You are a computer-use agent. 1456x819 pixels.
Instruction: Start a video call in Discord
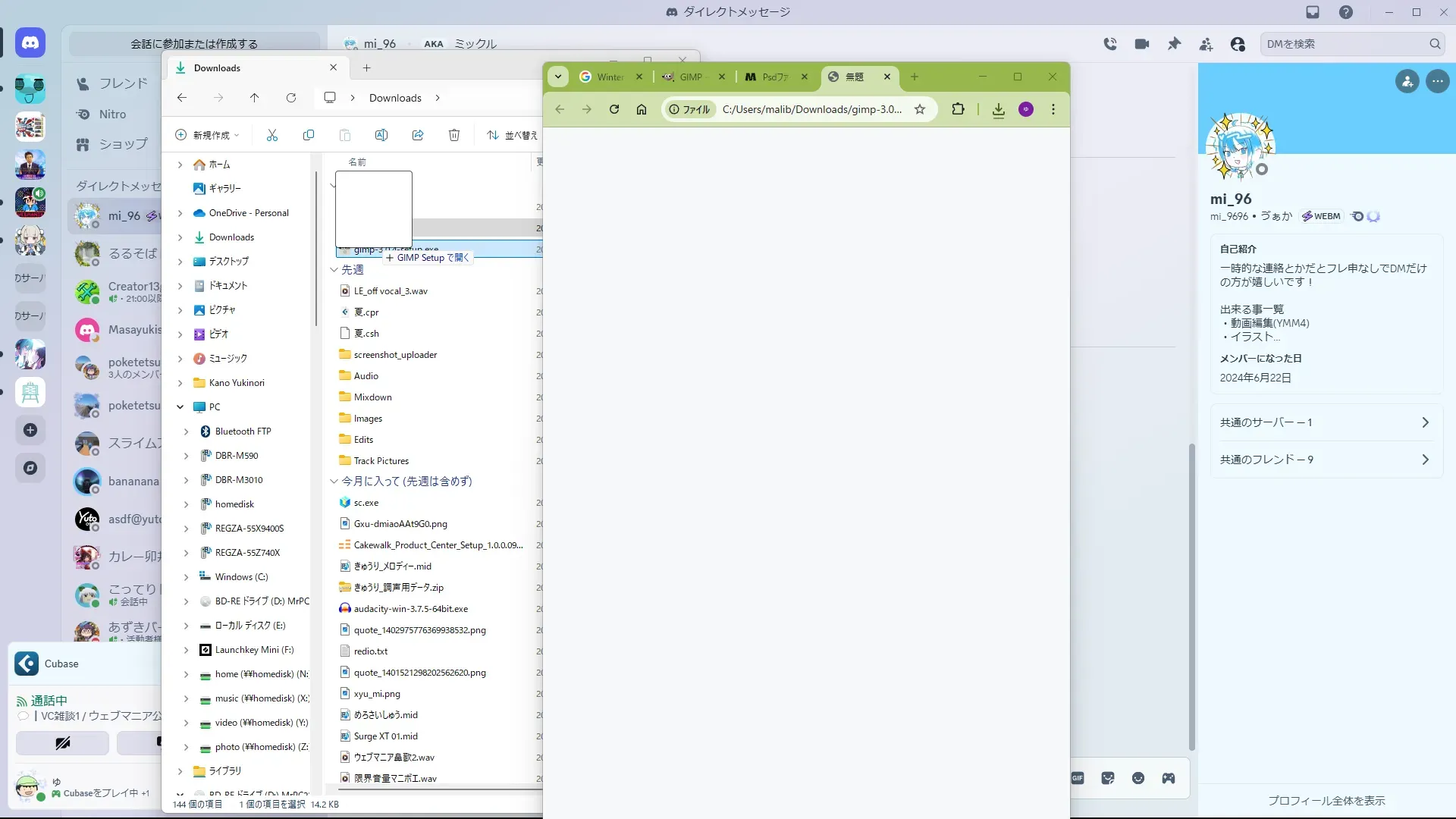pyautogui.click(x=1142, y=44)
